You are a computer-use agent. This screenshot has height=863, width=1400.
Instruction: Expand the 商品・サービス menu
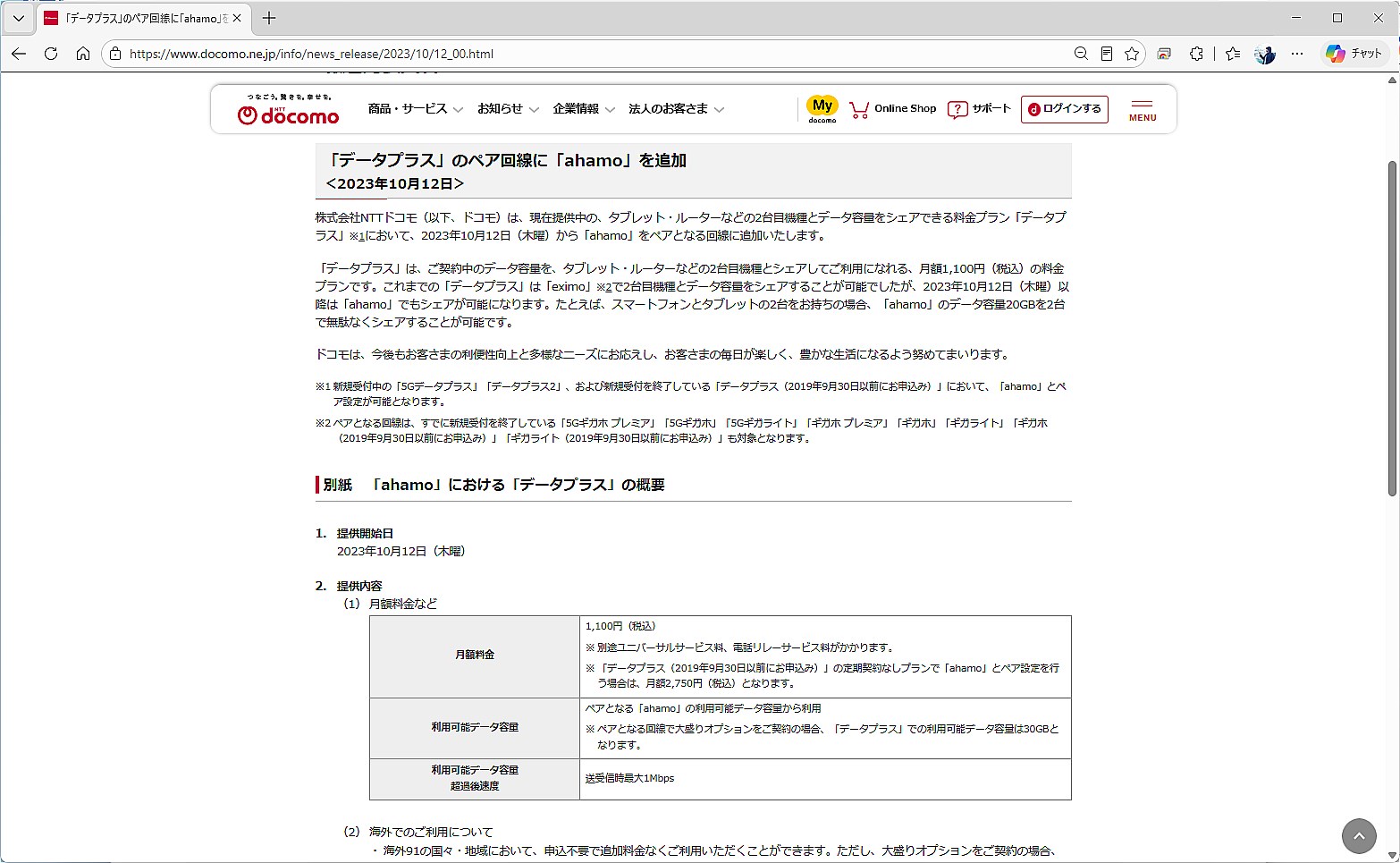[415, 109]
